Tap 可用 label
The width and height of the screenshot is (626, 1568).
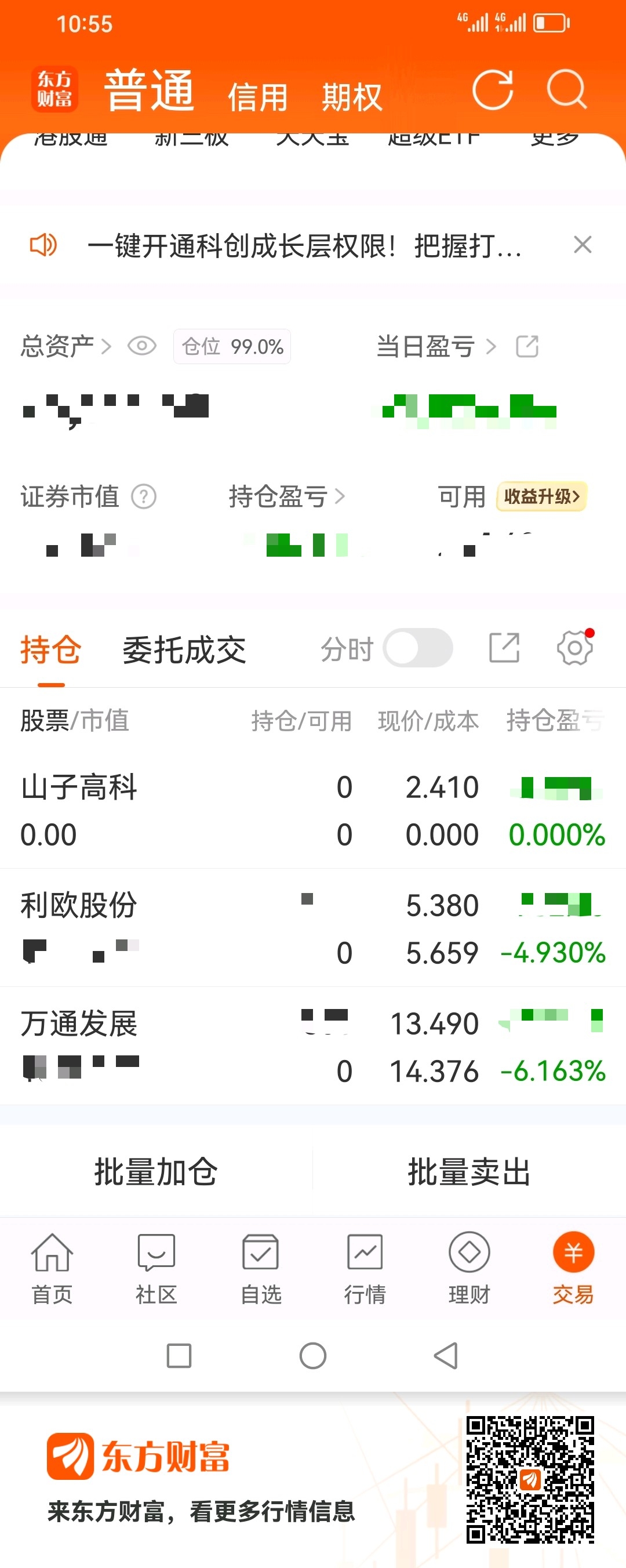[462, 497]
